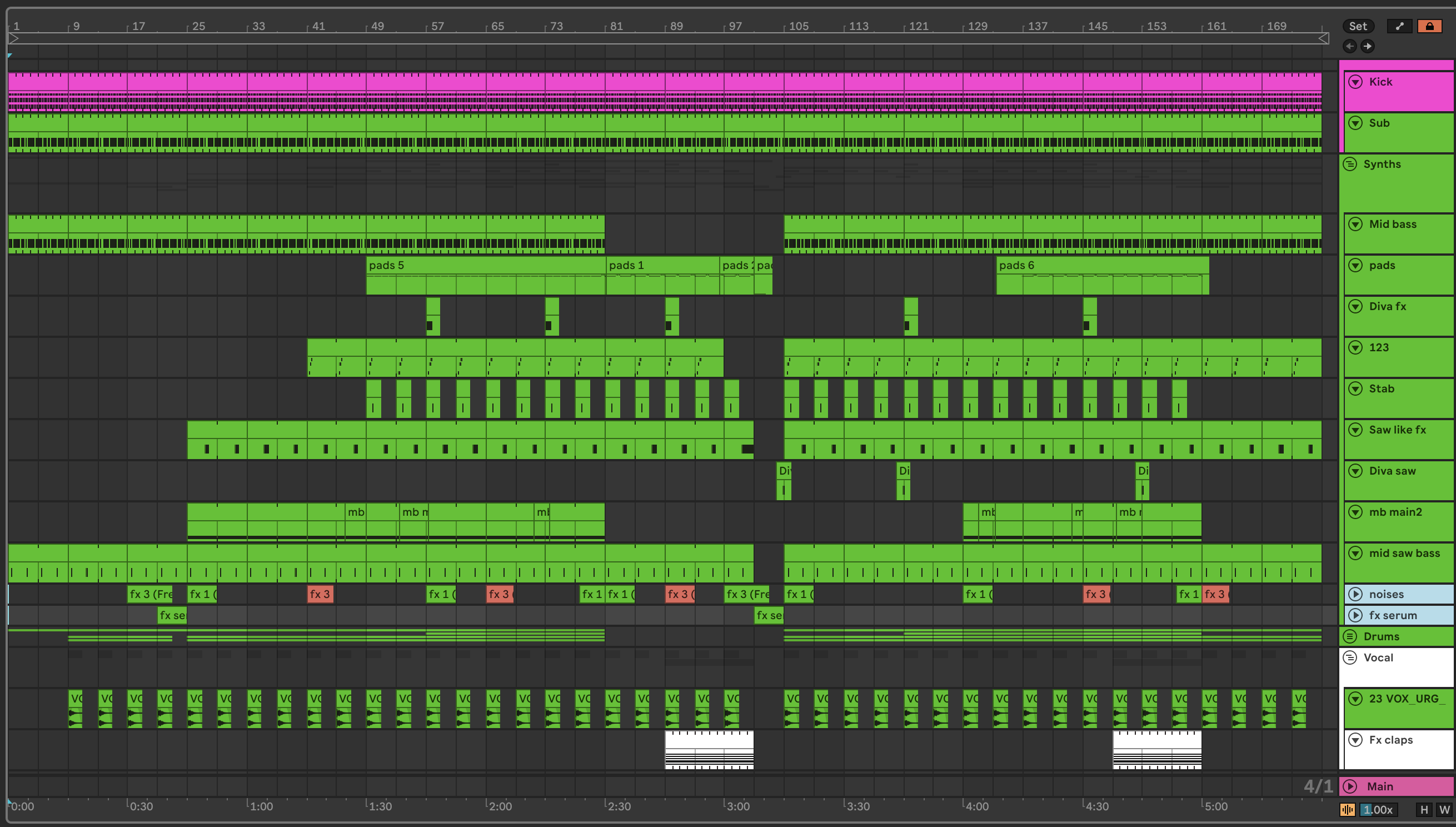This screenshot has height=827, width=1456.
Task: Adjust the 1.00x waveform zoom slider
Action: tap(1378, 809)
